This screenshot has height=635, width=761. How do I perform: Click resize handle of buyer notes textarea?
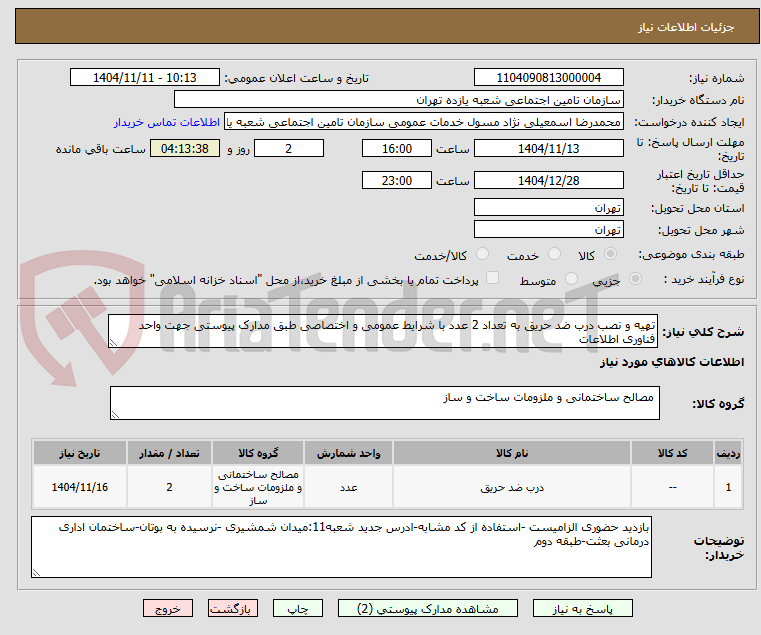(36, 572)
